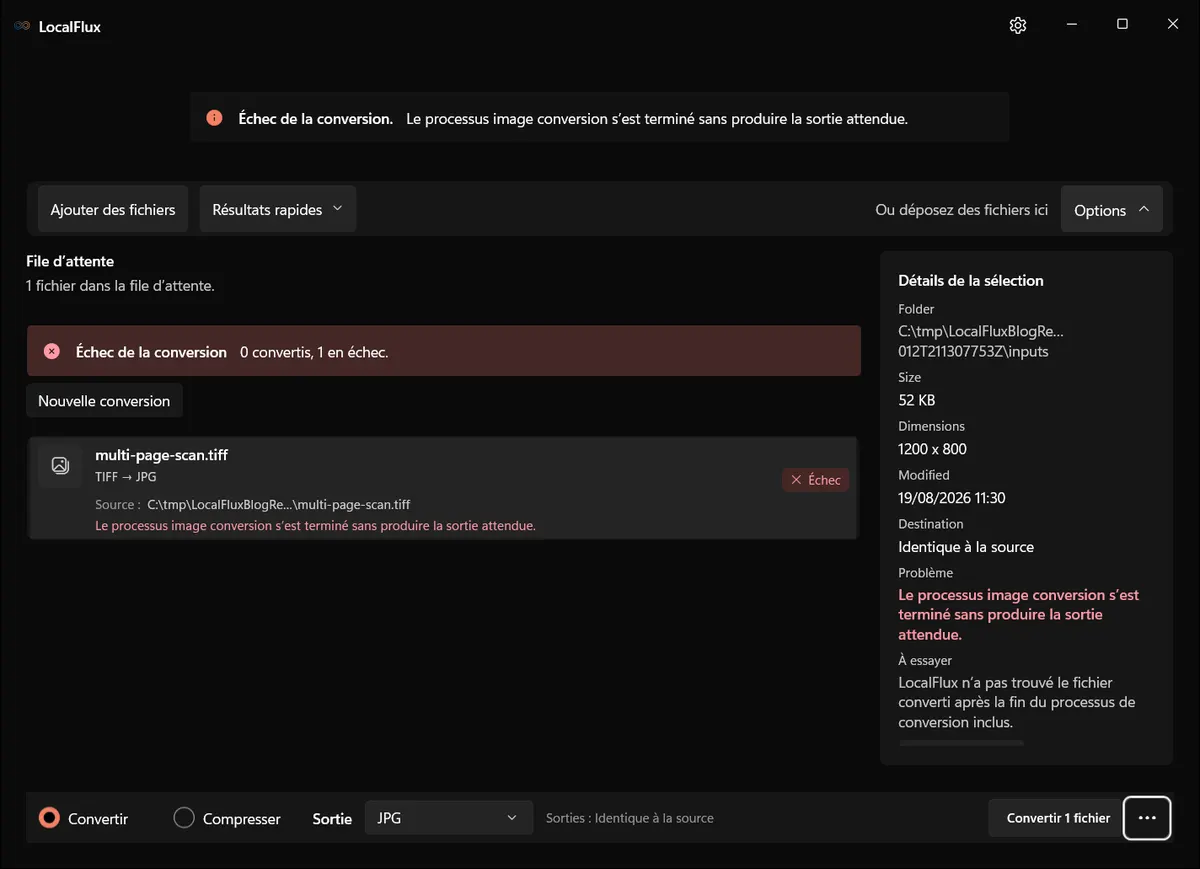Screen dimensions: 1200x869
Task: Click the Ou déposez des fichiers ici text
Action: tap(962, 210)
